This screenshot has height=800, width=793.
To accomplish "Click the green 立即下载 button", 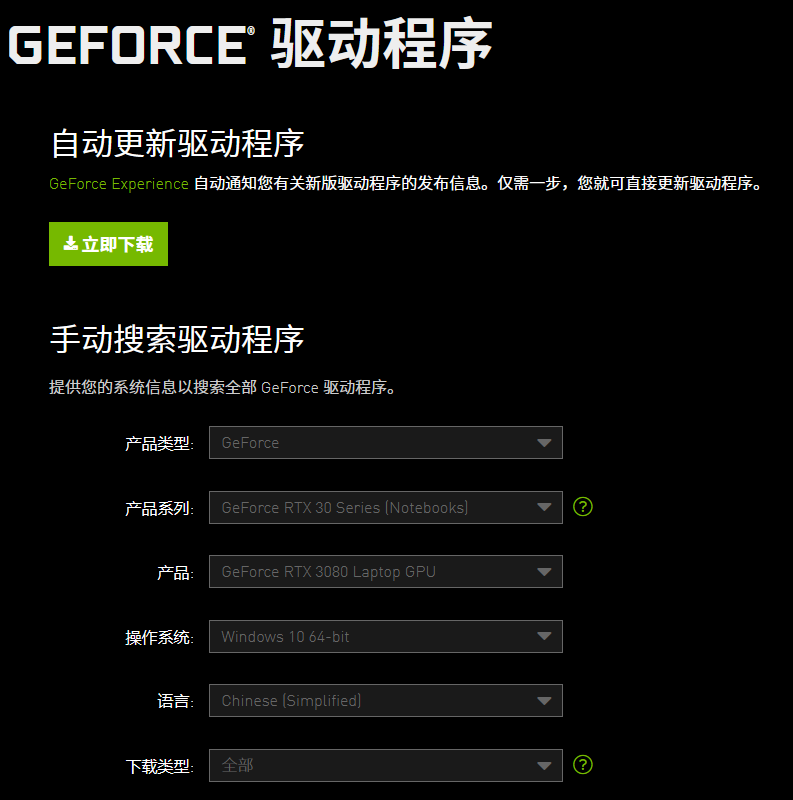I will click(x=108, y=244).
